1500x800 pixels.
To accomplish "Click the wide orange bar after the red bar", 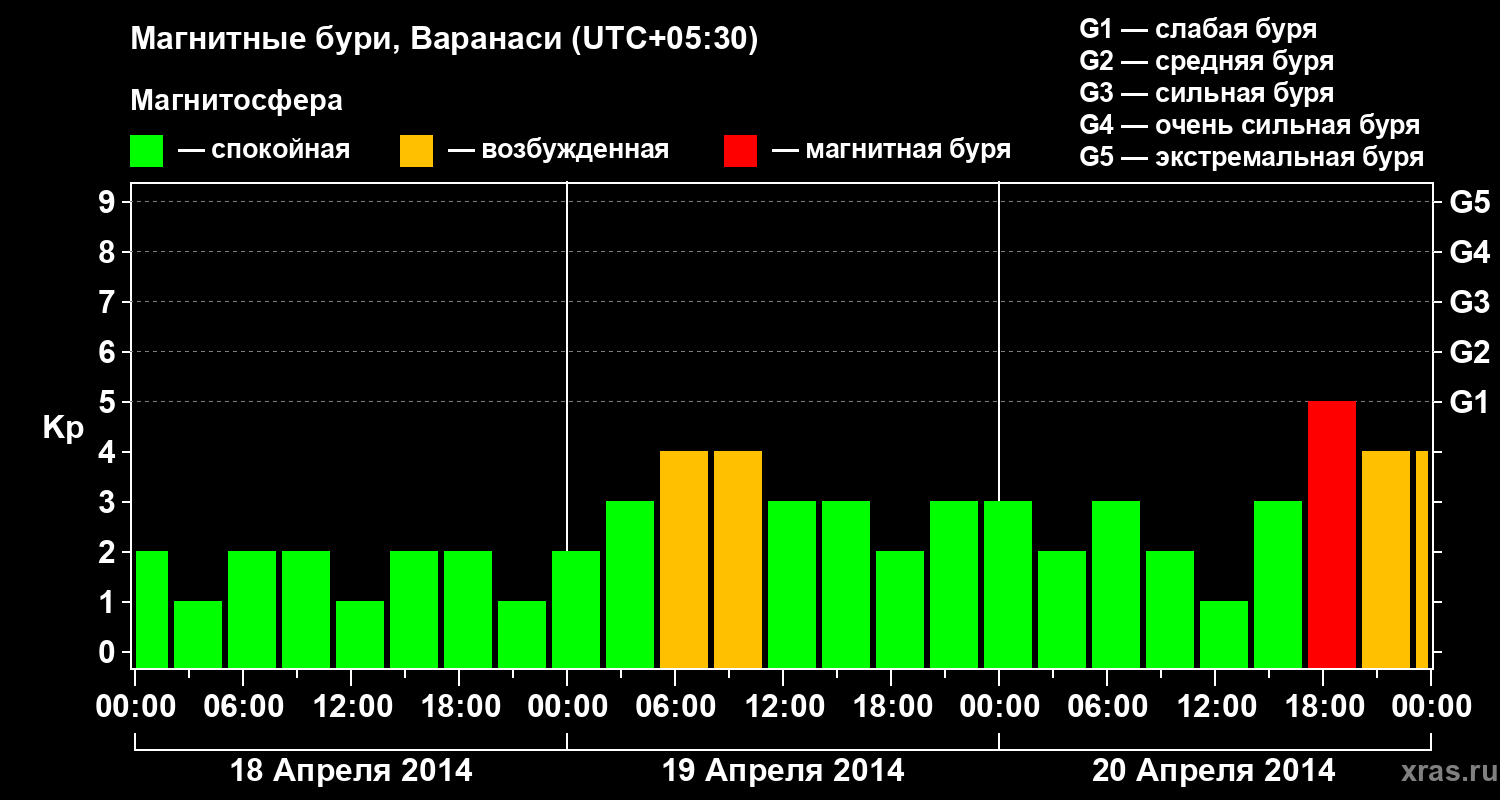I will click(1386, 559).
